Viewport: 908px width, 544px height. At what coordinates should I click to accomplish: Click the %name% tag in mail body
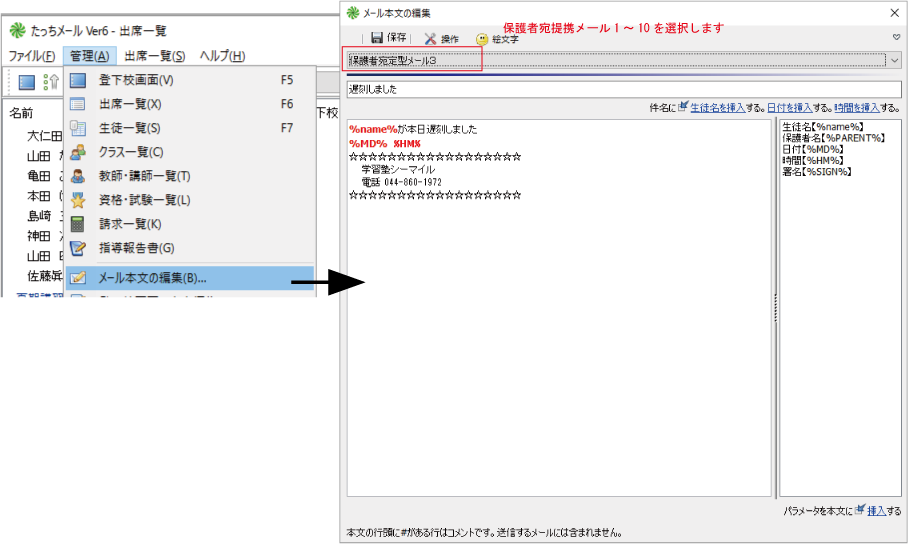373,129
